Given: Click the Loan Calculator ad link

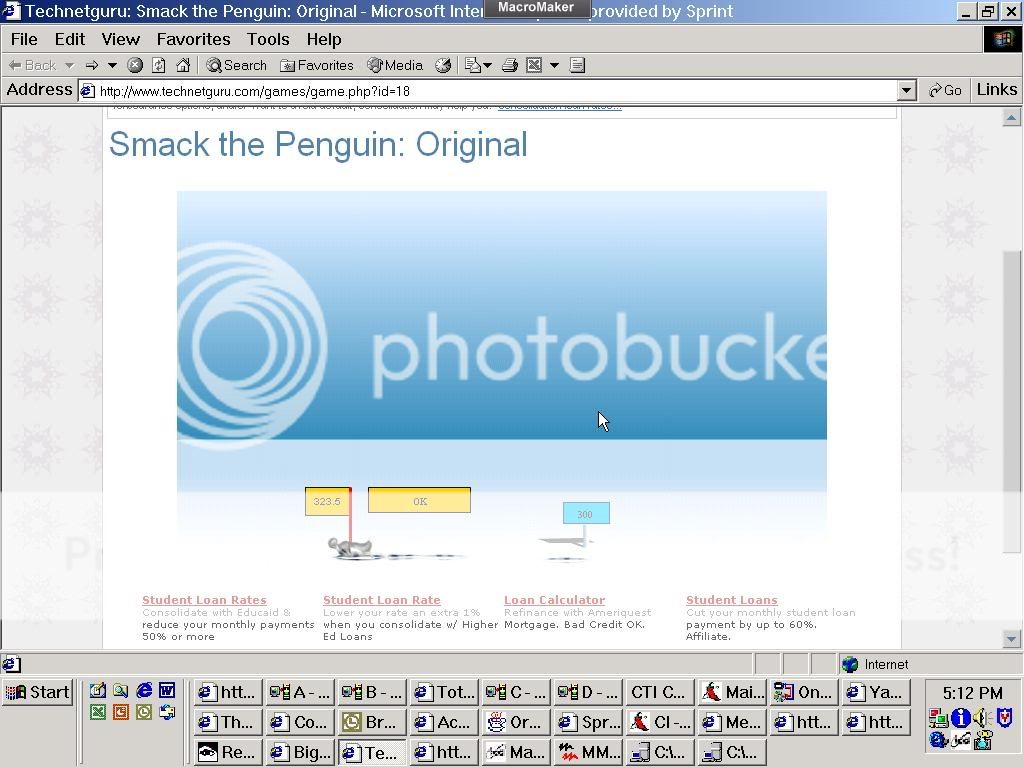Looking at the screenshot, I should pos(554,600).
